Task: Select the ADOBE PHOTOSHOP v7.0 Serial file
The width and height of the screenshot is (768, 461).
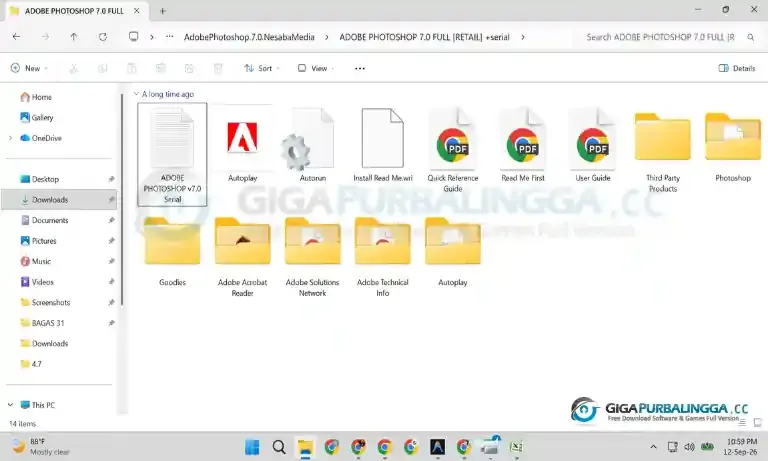Action: [172, 154]
